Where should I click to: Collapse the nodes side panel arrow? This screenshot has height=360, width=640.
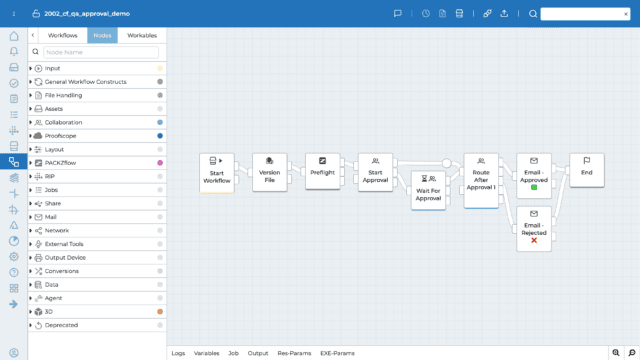coord(33,36)
